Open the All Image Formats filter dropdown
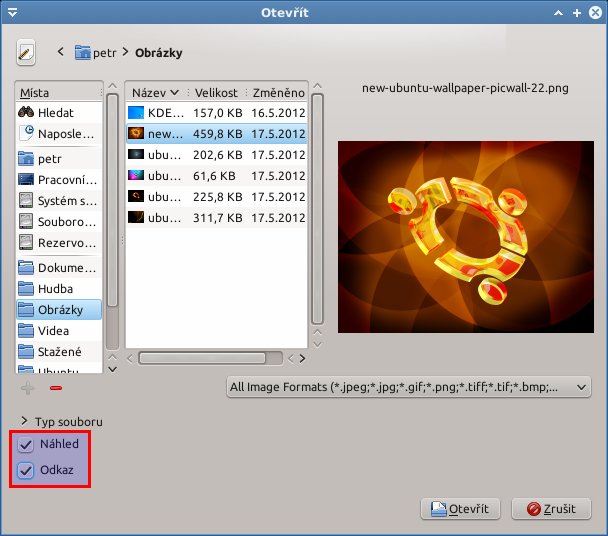 (x=409, y=387)
